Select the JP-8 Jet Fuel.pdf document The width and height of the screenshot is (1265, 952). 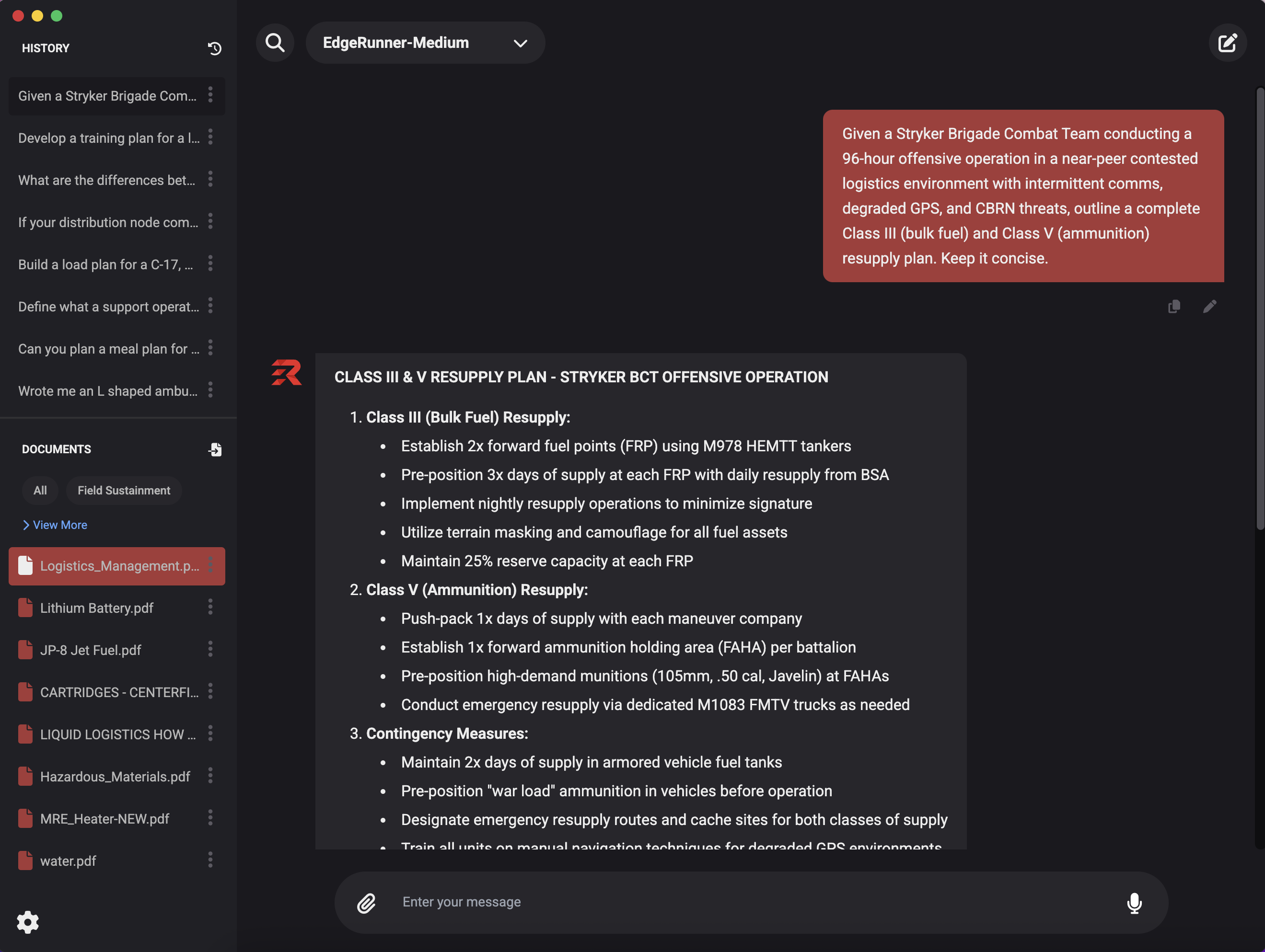pyautogui.click(x=90, y=650)
